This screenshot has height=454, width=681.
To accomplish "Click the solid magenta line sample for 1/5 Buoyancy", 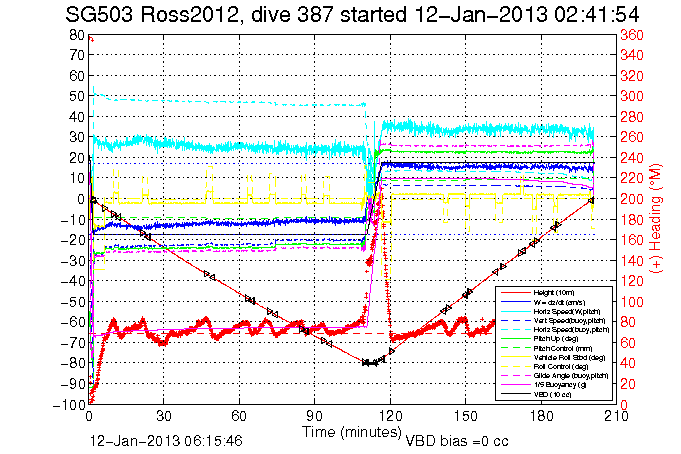I will 516,385.
